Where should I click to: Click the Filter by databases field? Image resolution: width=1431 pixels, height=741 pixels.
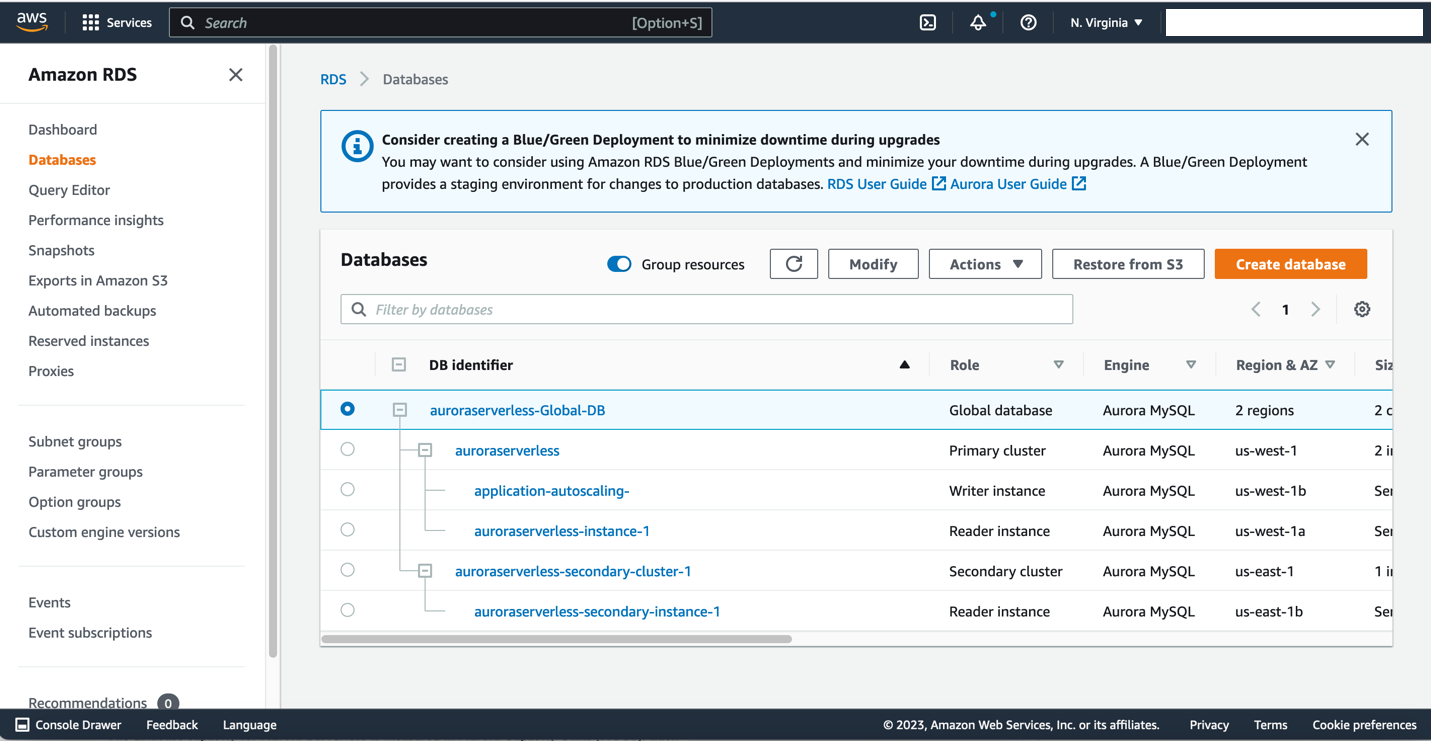(707, 309)
